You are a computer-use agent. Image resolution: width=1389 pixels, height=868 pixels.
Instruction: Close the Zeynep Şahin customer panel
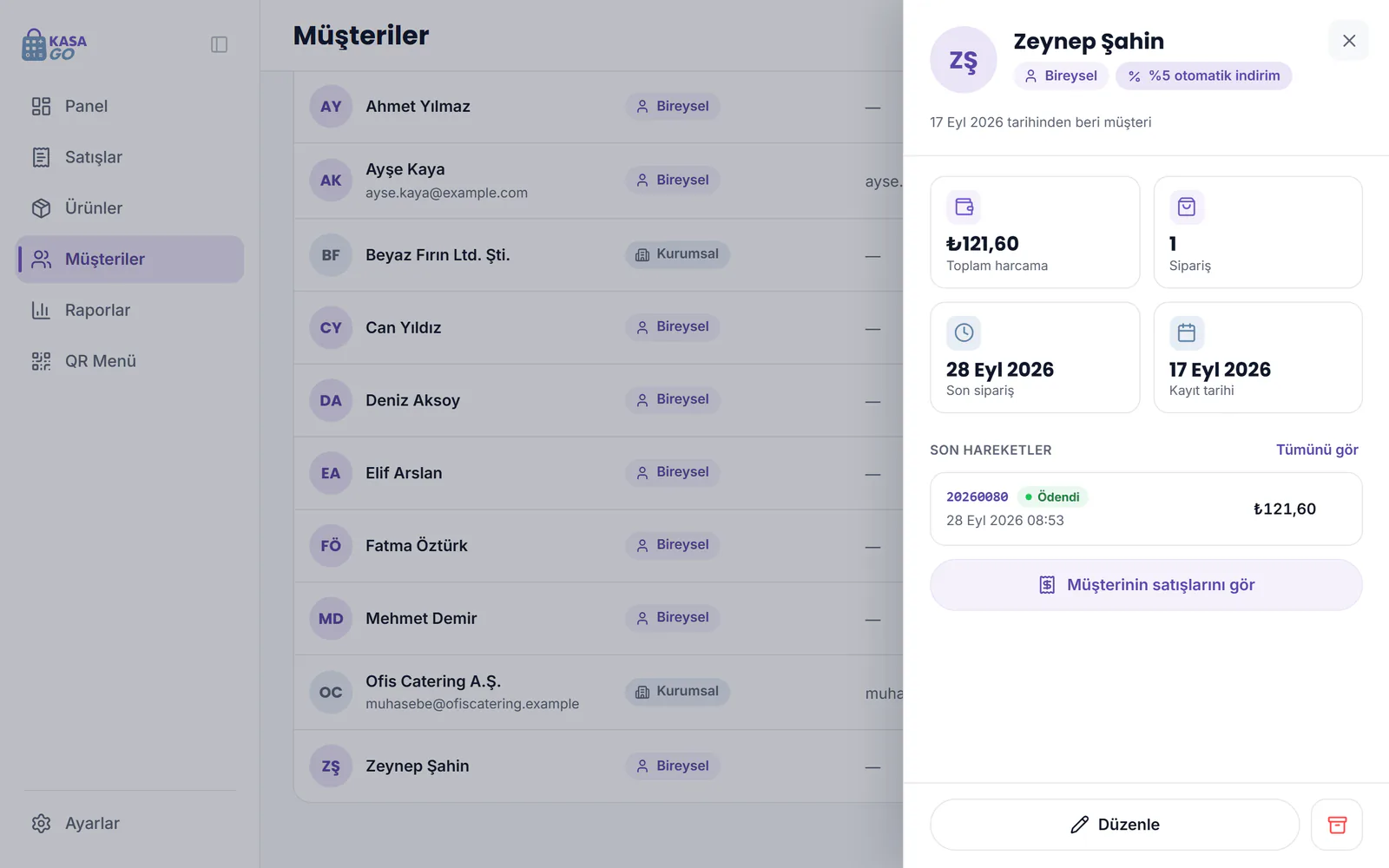(1349, 41)
